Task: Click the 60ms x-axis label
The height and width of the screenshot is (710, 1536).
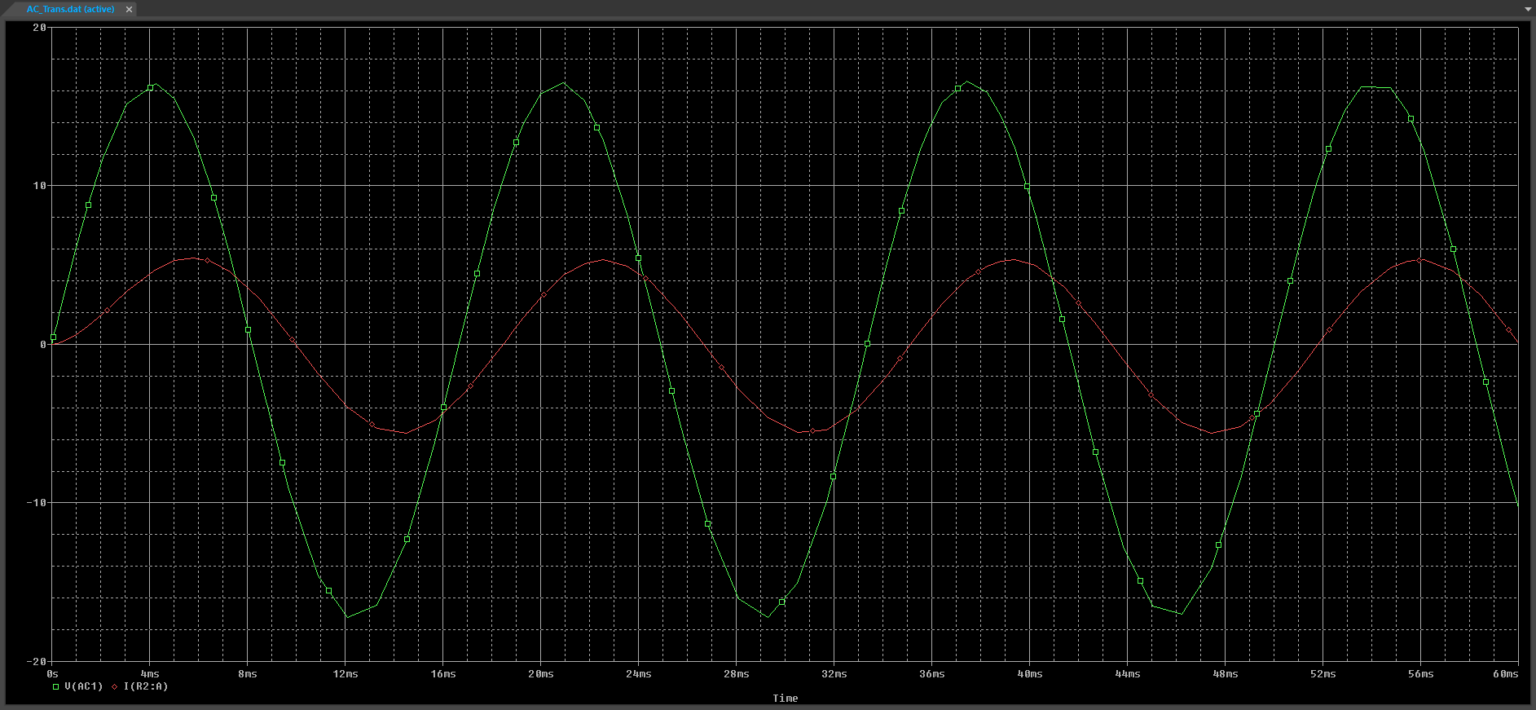Action: pos(1506,674)
